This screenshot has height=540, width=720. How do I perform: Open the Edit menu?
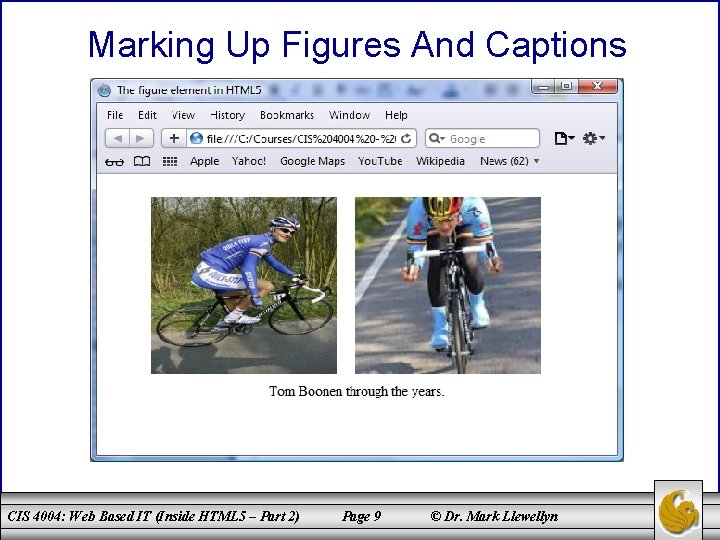[x=147, y=115]
